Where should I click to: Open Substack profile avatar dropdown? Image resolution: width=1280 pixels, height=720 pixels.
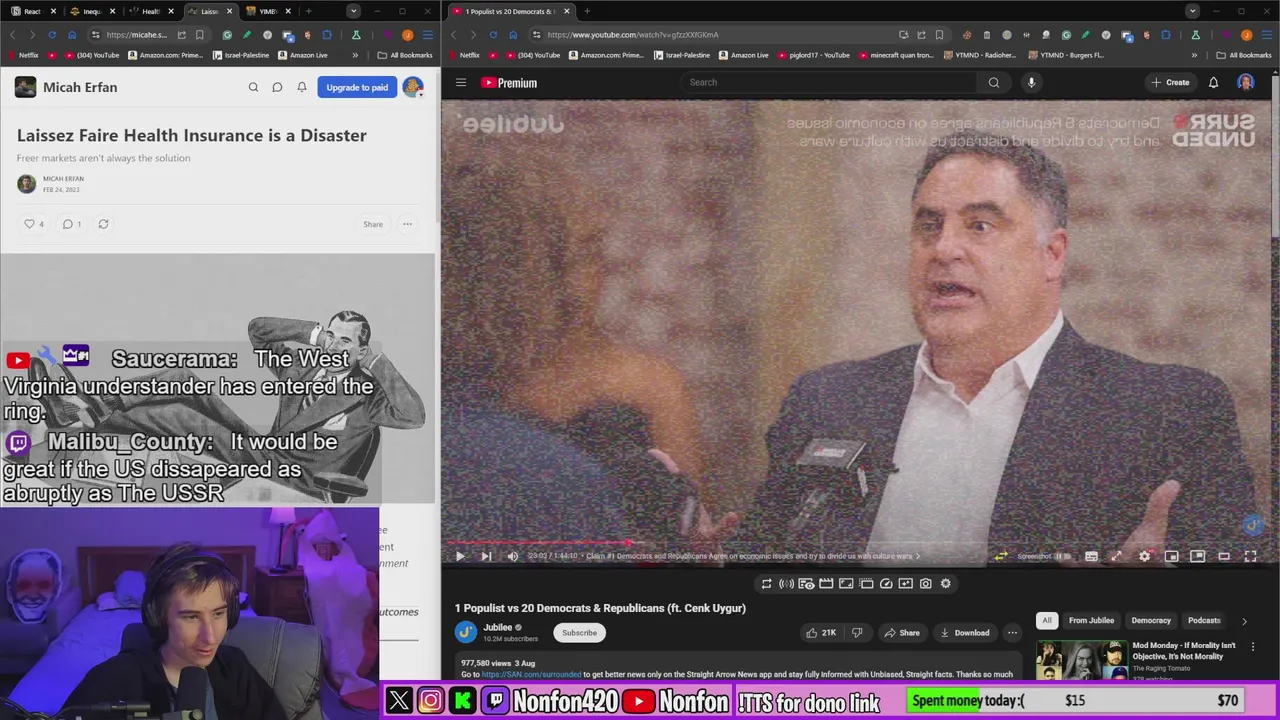(413, 87)
